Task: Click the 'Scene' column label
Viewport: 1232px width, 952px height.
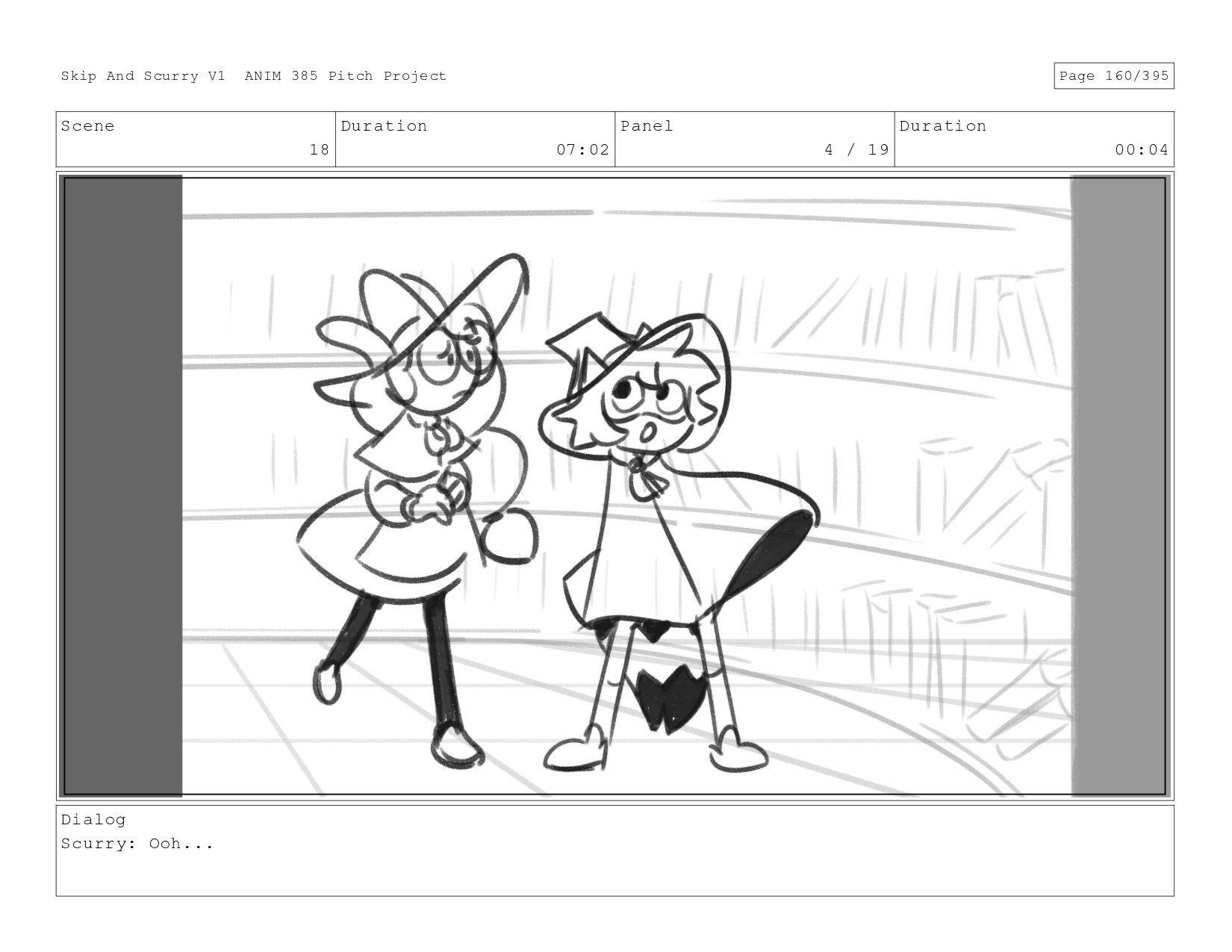Action: pos(88,126)
